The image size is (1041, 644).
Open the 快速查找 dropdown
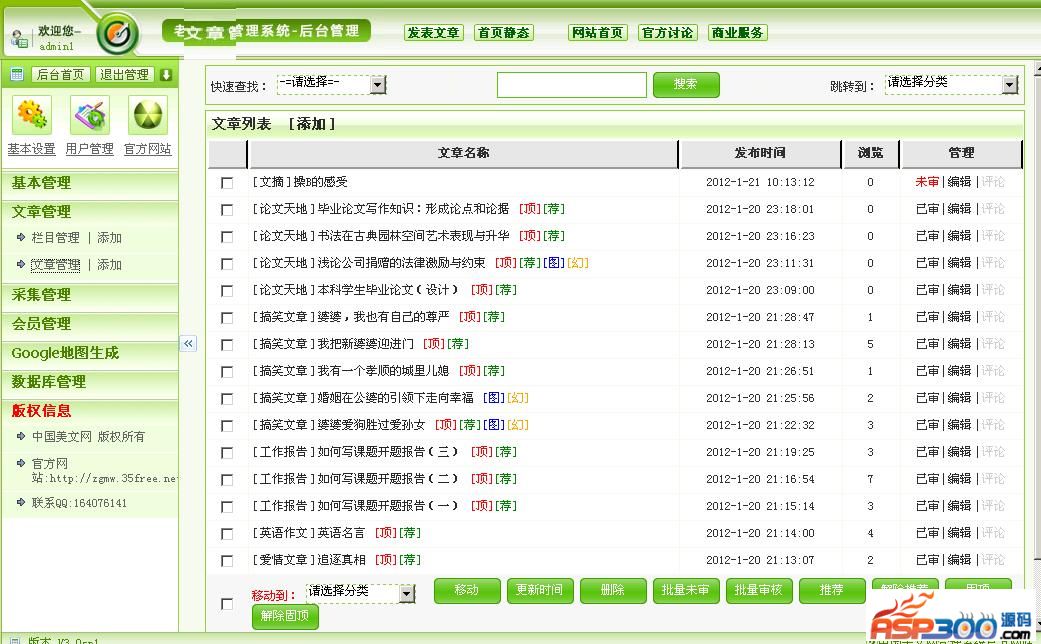pos(331,84)
